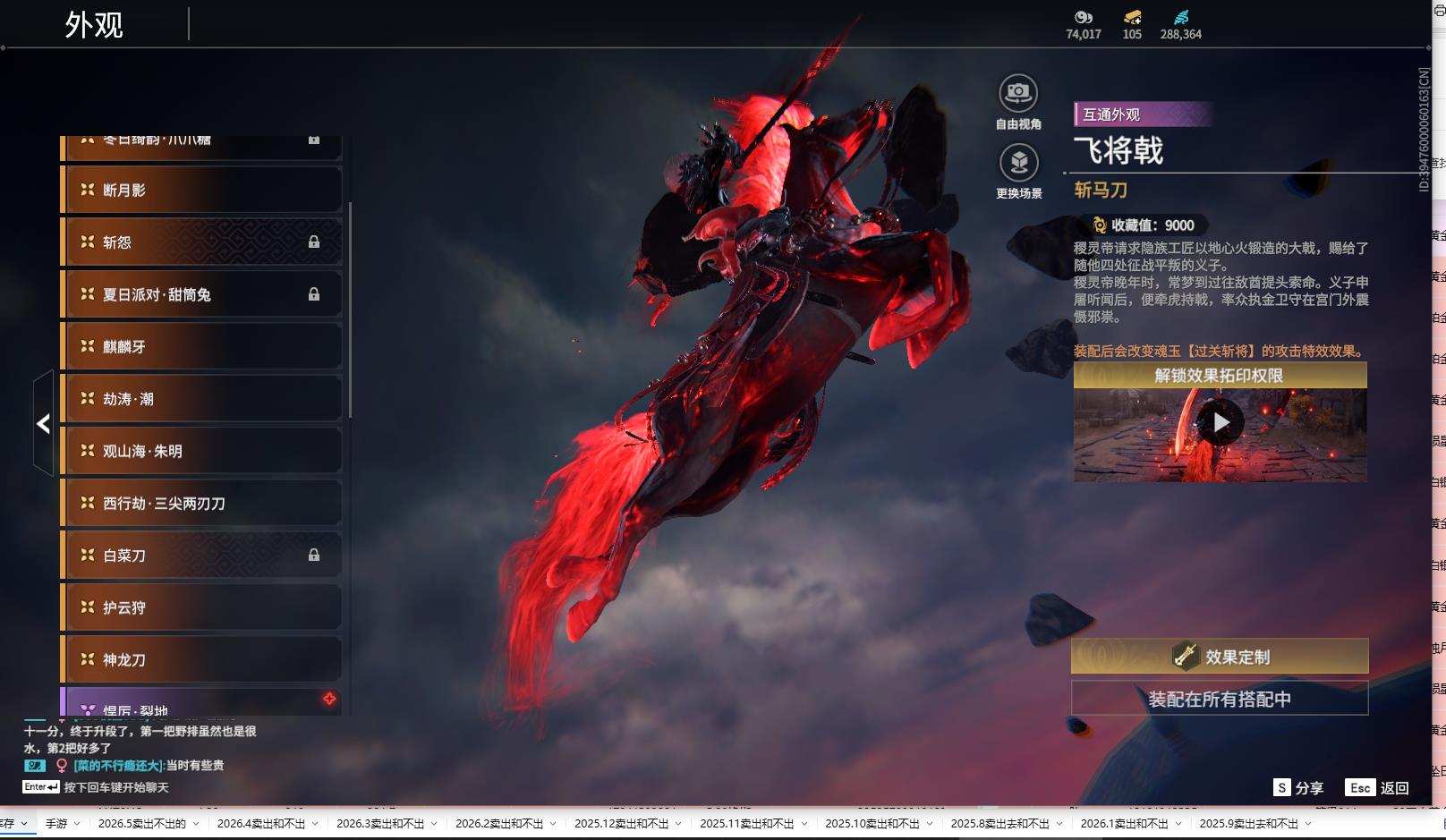Open the 2025.10卖出和不出 tab dropdown arrow
Viewport: 1446px width, 840px height.
[x=930, y=824]
